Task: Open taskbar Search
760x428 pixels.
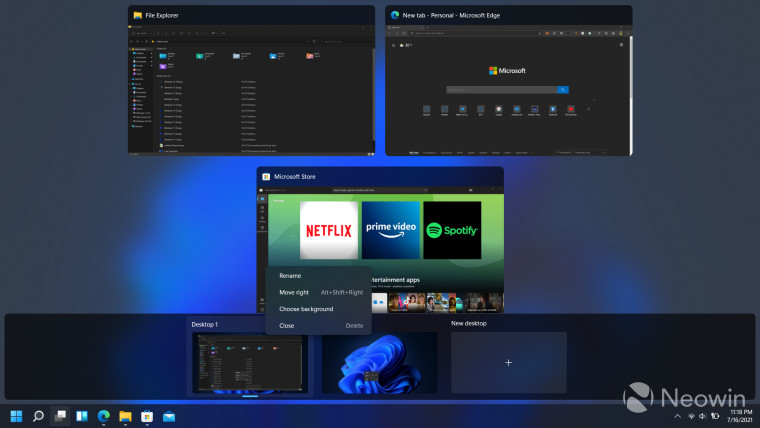Action: point(38,416)
